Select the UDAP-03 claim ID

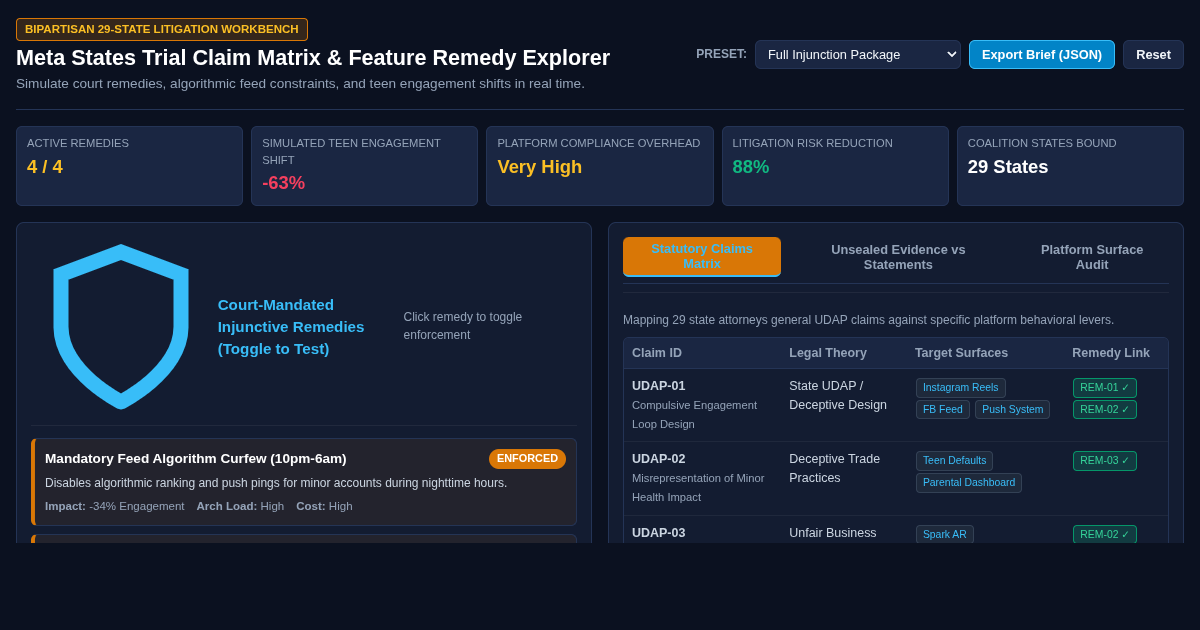point(659,533)
